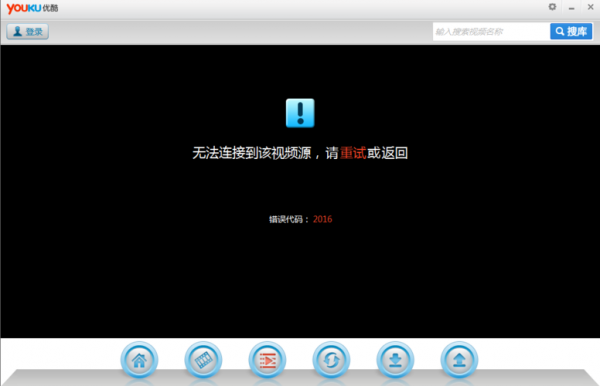This screenshot has height=386, width=600.
Task: Click the circular refresh/convert icon
Action: click(x=331, y=360)
